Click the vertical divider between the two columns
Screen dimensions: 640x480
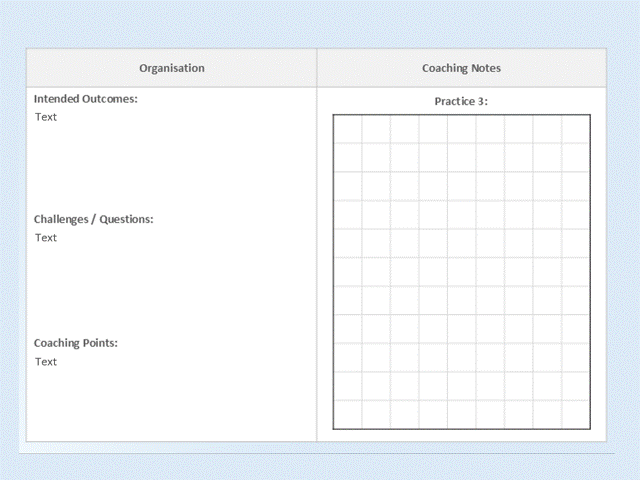pyautogui.click(x=317, y=260)
